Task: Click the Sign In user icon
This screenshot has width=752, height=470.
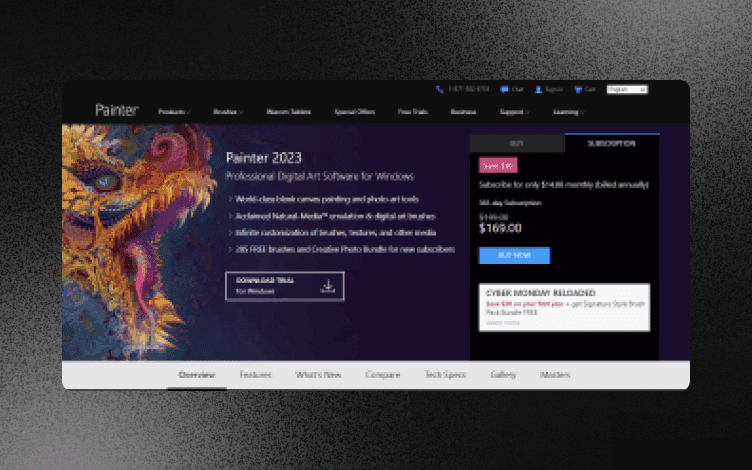Action: [538, 90]
